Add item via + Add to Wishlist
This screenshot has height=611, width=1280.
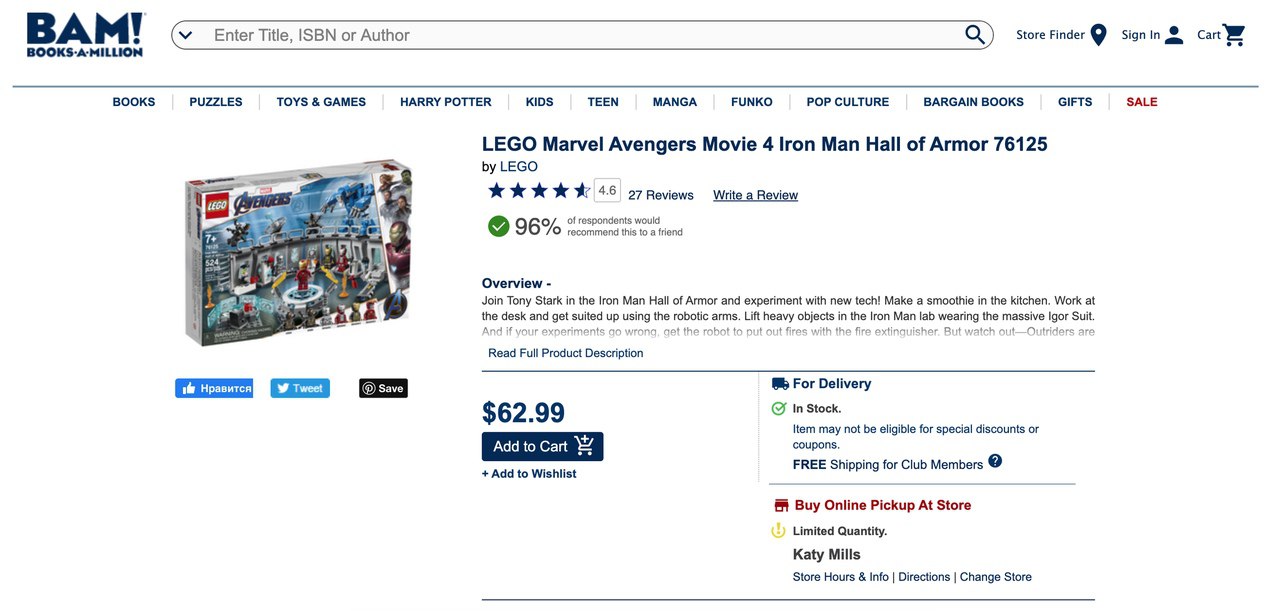[x=529, y=474]
